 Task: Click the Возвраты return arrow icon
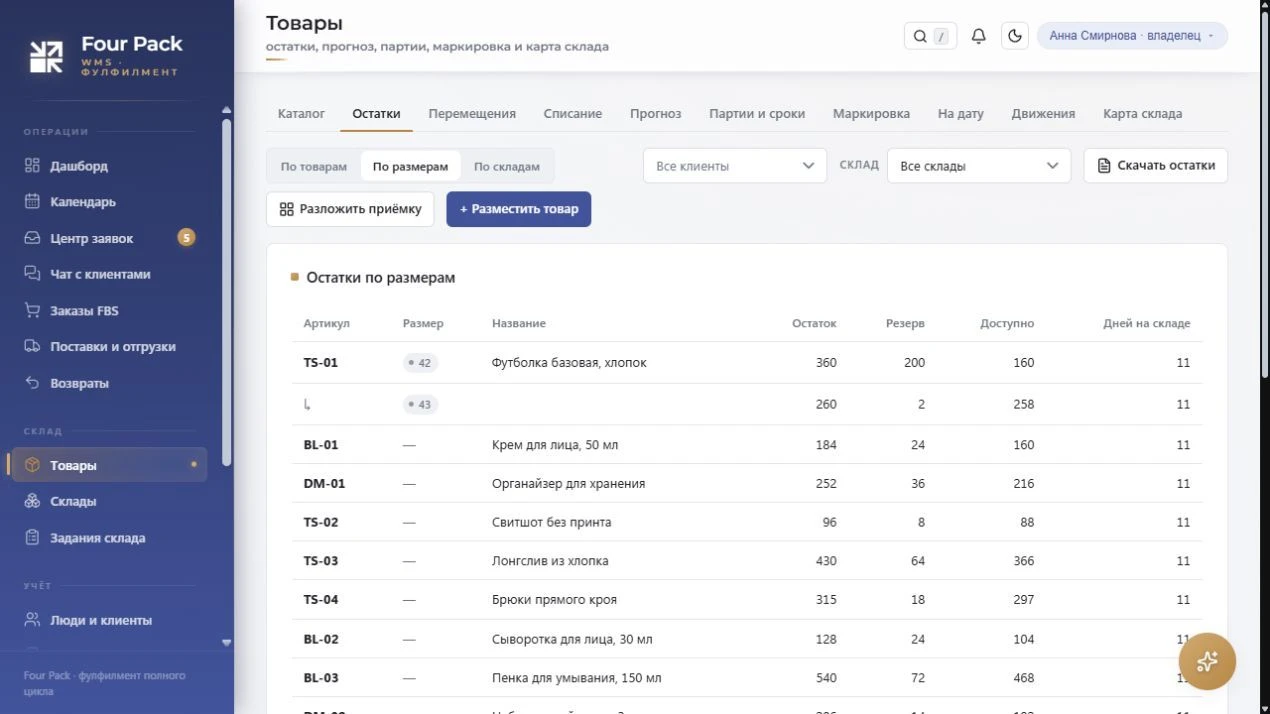coord(32,383)
